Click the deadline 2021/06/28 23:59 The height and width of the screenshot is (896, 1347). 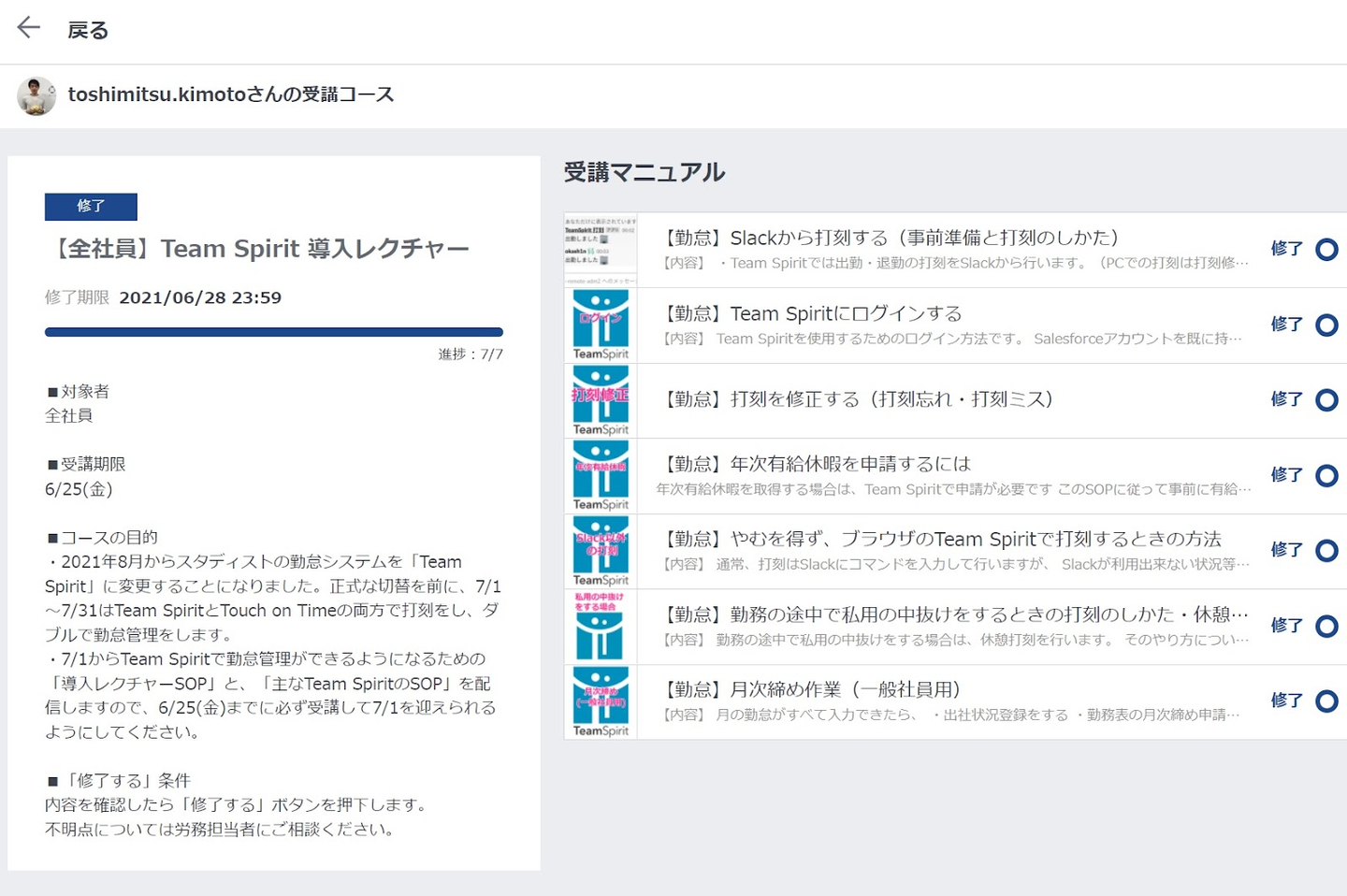pos(200,297)
